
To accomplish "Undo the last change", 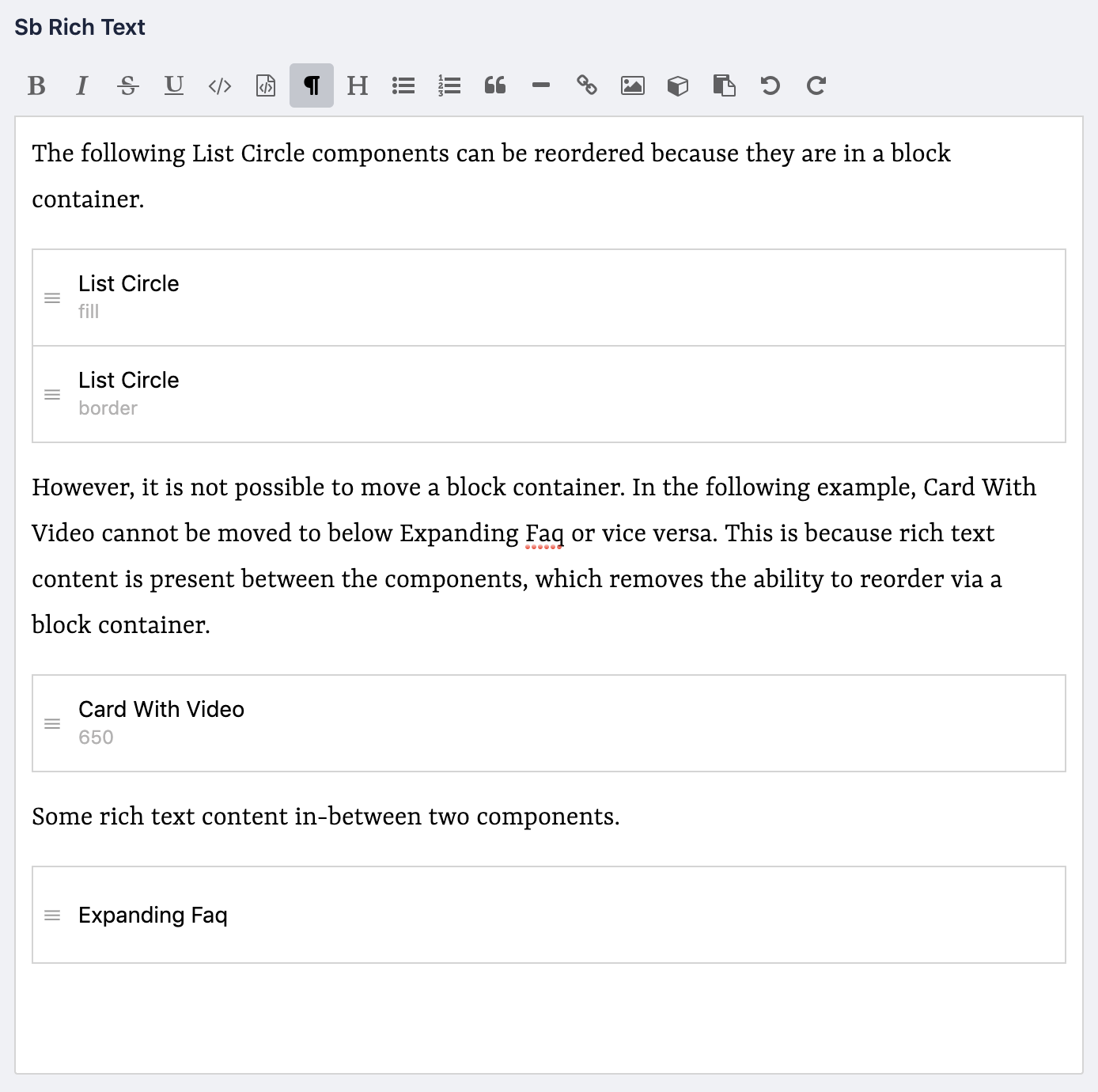I will click(770, 85).
